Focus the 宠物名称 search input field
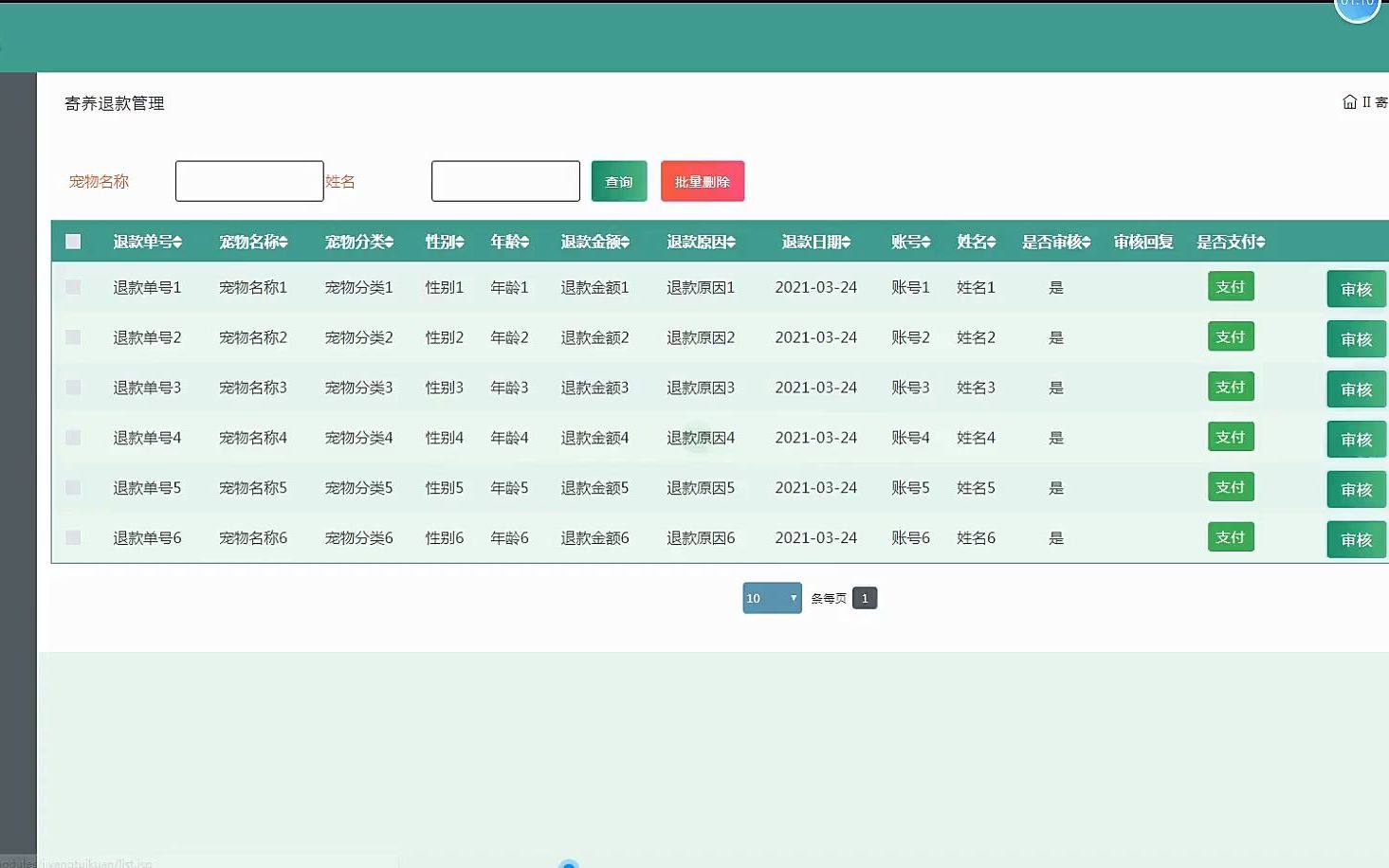 pos(249,181)
